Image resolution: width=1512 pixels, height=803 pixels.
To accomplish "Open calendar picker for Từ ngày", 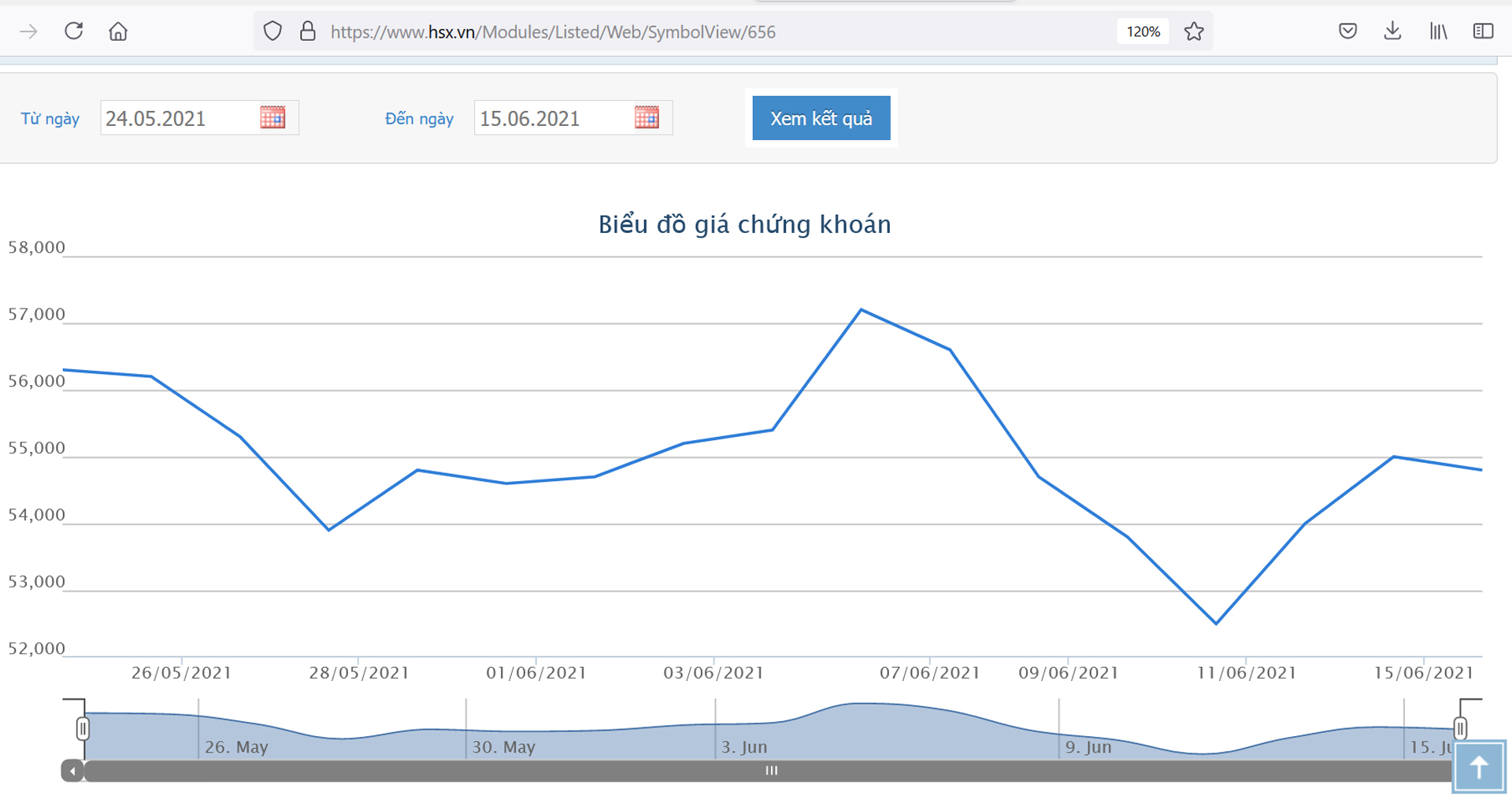I will 272,118.
